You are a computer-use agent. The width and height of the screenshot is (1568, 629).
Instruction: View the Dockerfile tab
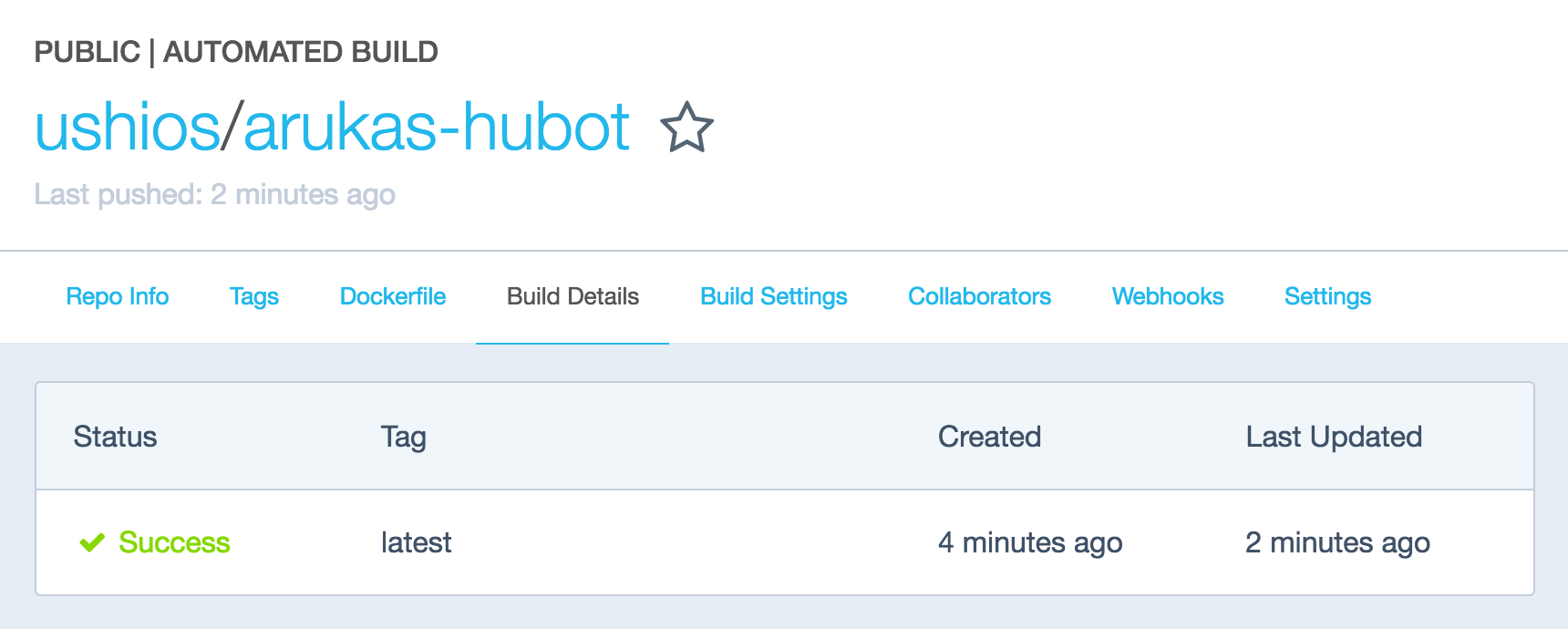(393, 296)
